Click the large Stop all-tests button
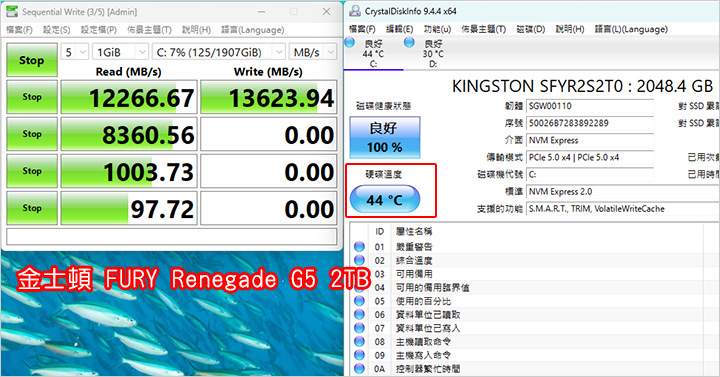This screenshot has width=720, height=377. [32, 60]
